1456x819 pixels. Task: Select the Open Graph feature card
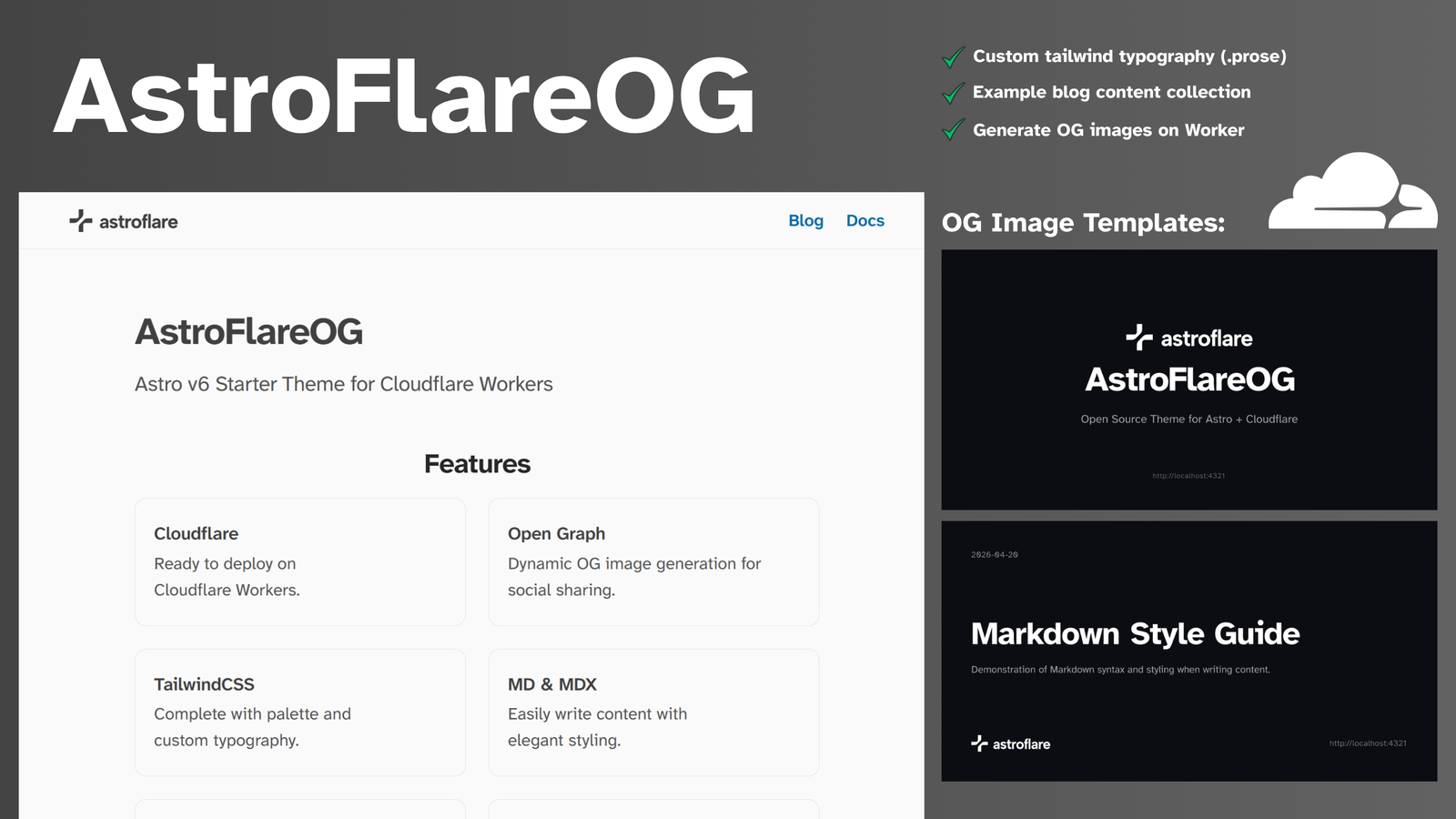tap(653, 561)
